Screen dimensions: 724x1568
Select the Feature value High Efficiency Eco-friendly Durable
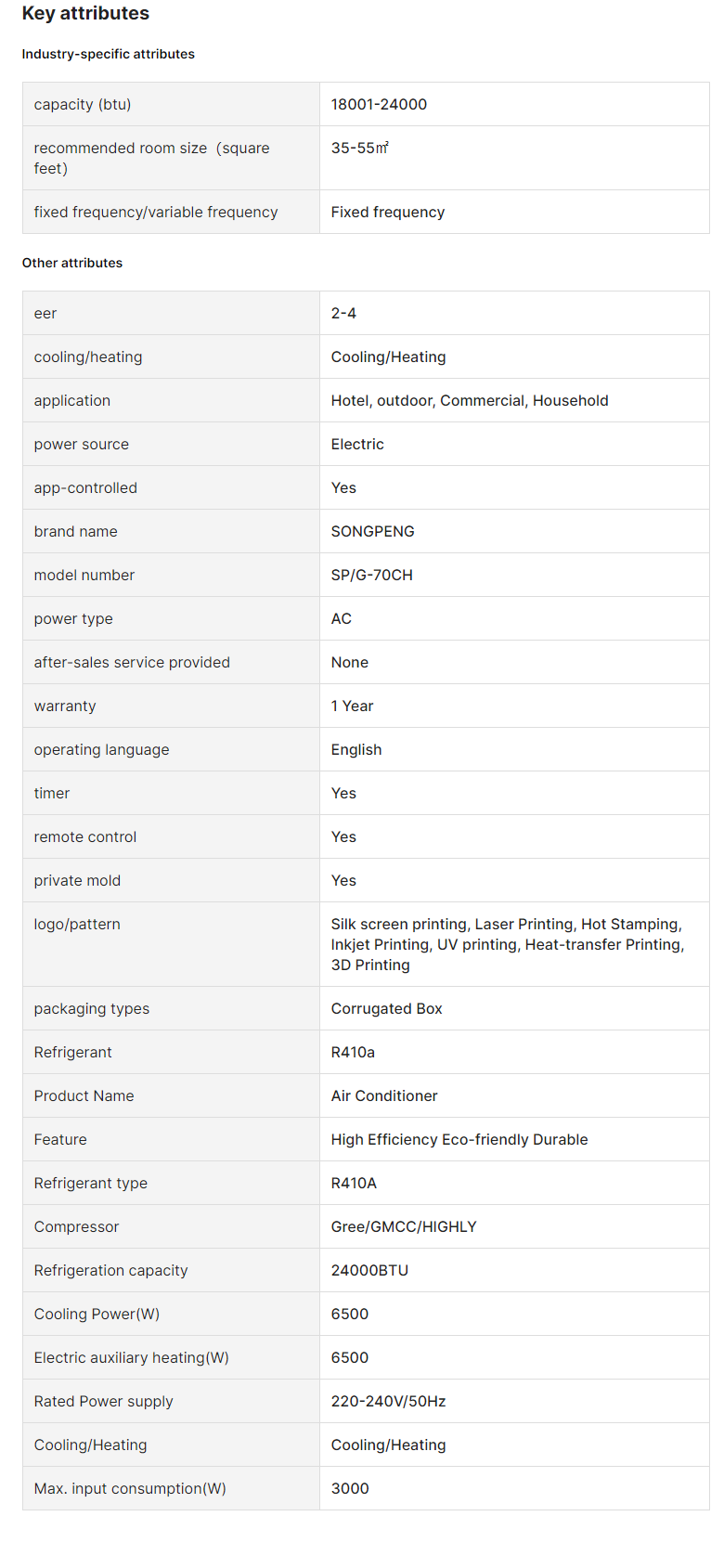459,1139
